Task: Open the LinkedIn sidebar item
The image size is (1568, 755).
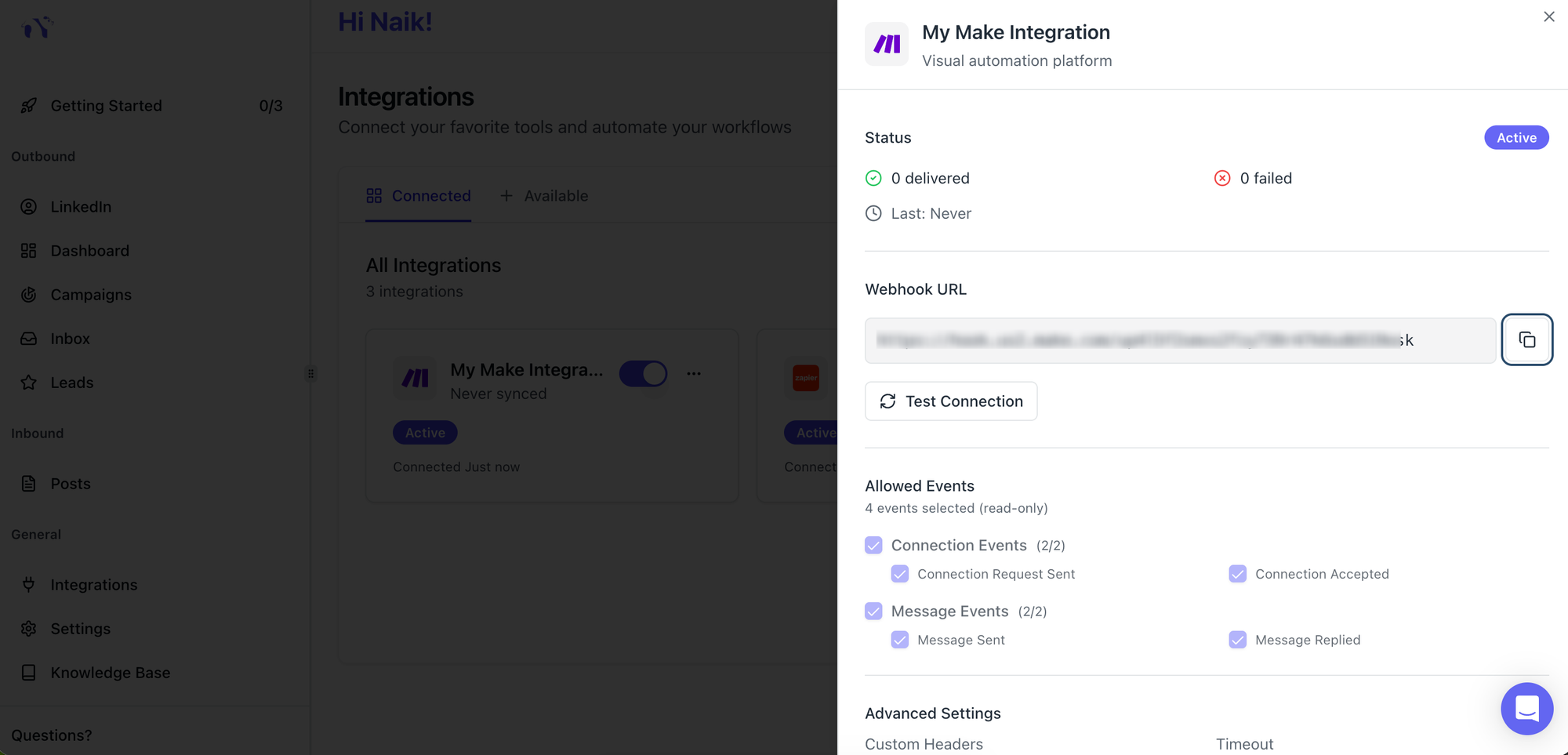Action: click(81, 207)
